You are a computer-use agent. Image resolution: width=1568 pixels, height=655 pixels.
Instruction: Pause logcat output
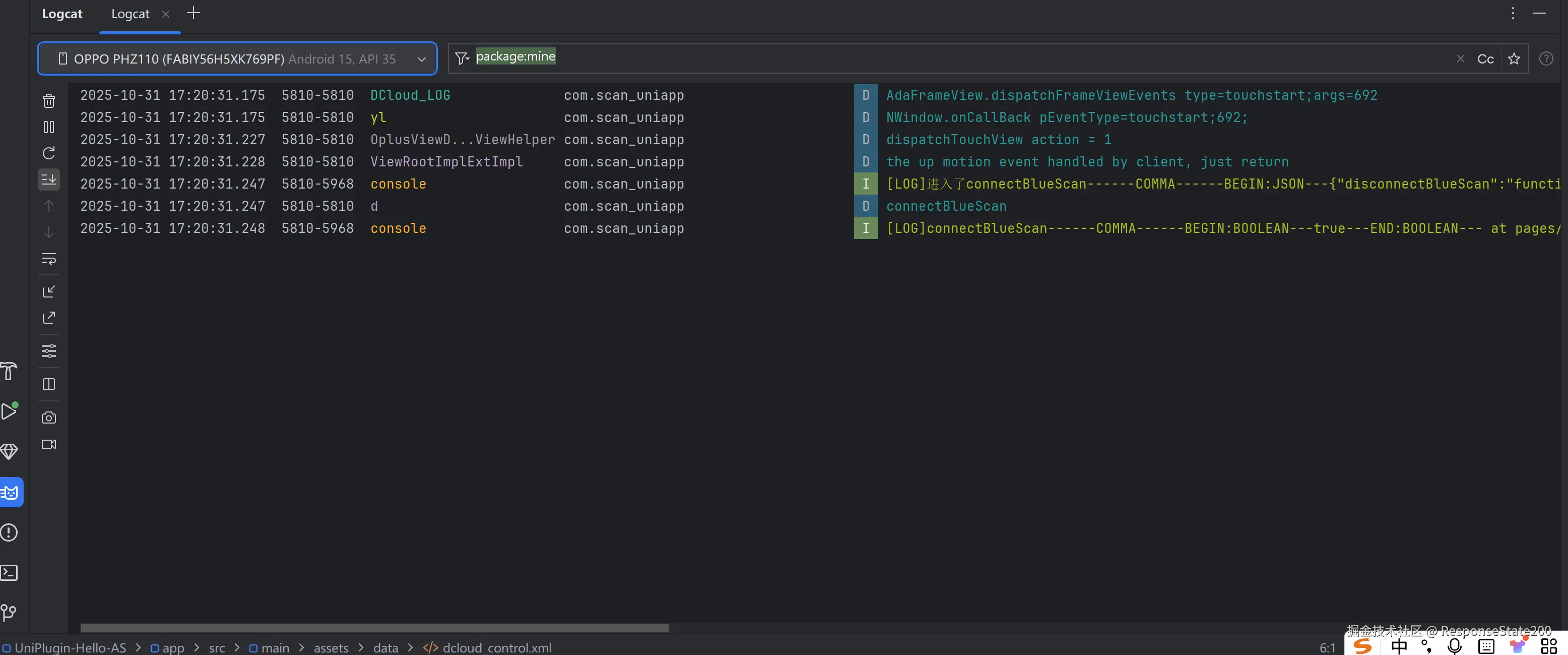(49, 127)
